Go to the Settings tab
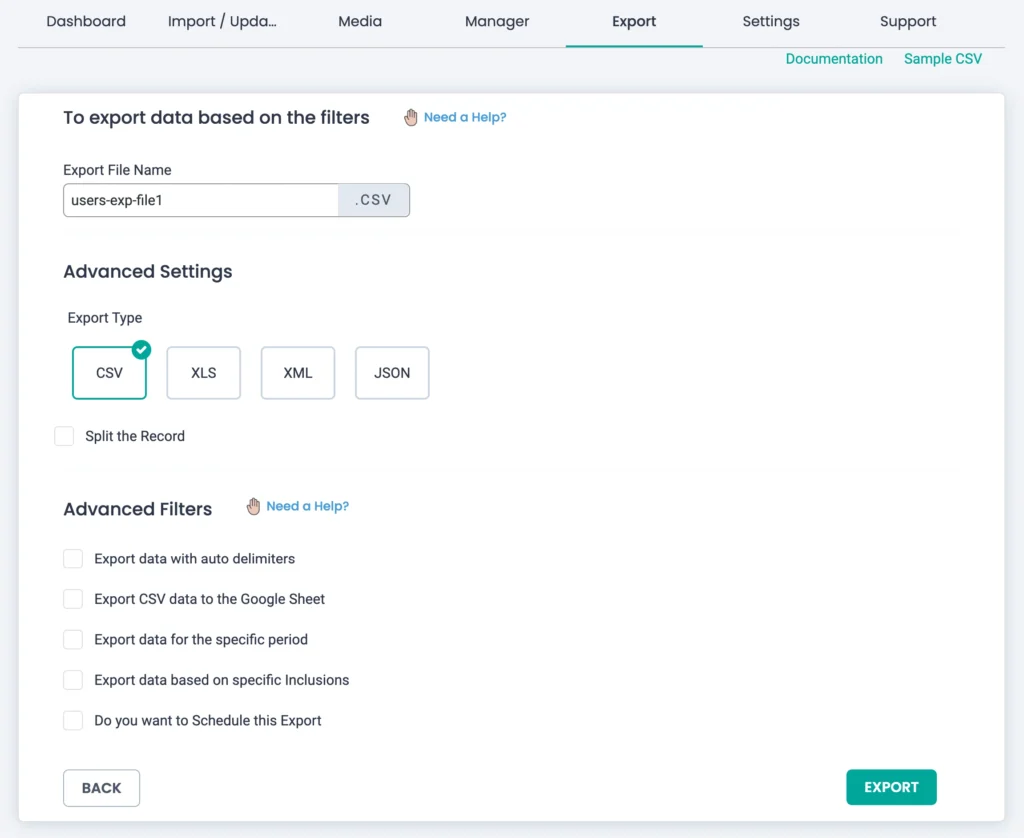Viewport: 1024px width, 838px height. coord(770,21)
